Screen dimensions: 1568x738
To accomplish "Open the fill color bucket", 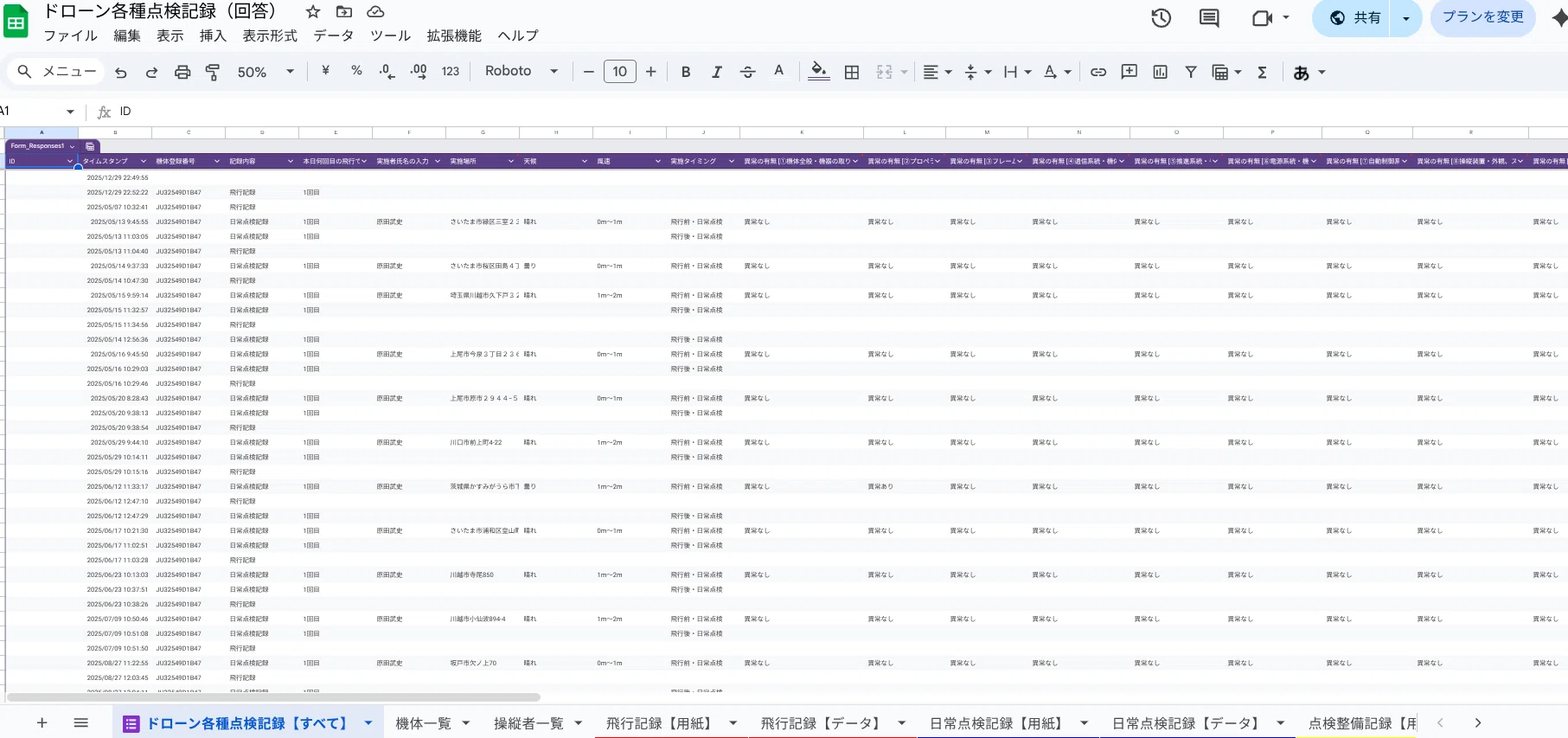I will (819, 72).
